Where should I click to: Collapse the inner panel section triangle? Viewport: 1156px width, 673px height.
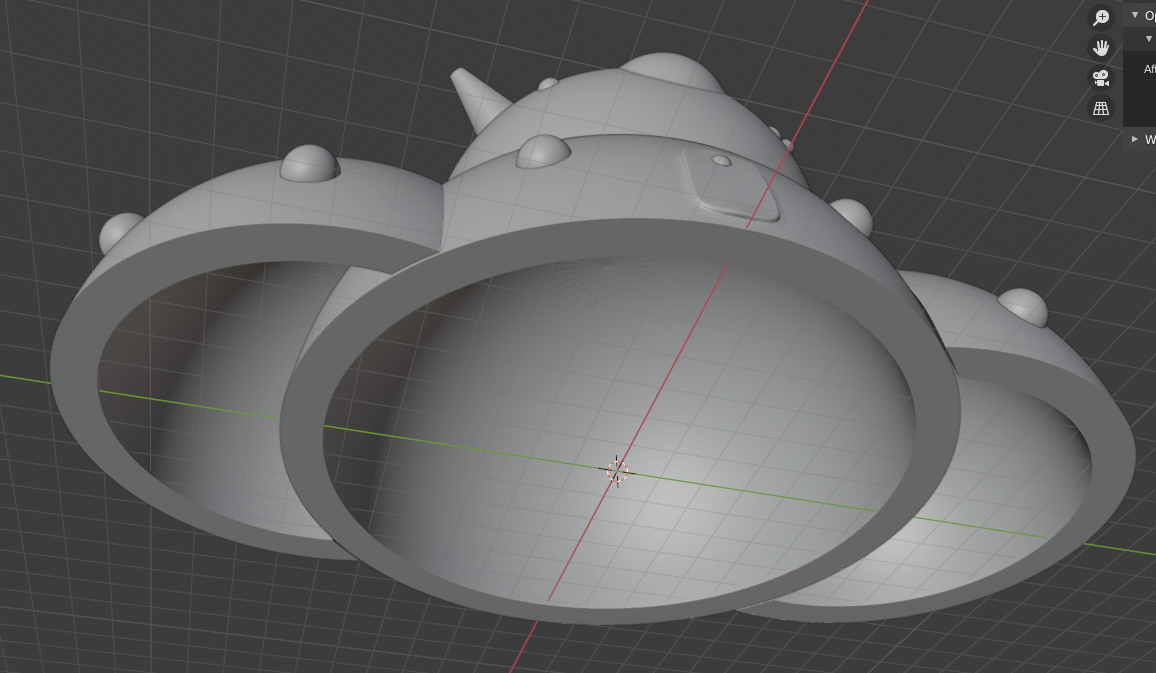(x=1148, y=40)
